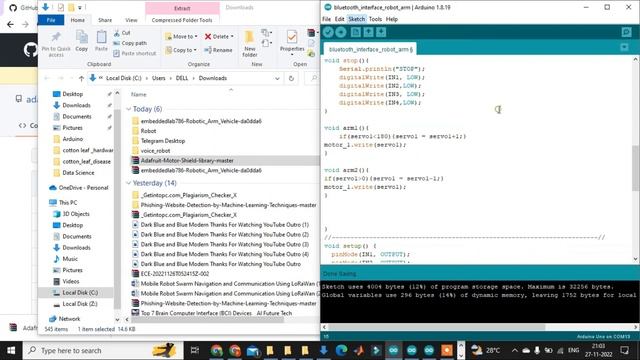Click DELL in the address path
Image resolution: width=640 pixels, height=360 pixels.
click(182, 78)
